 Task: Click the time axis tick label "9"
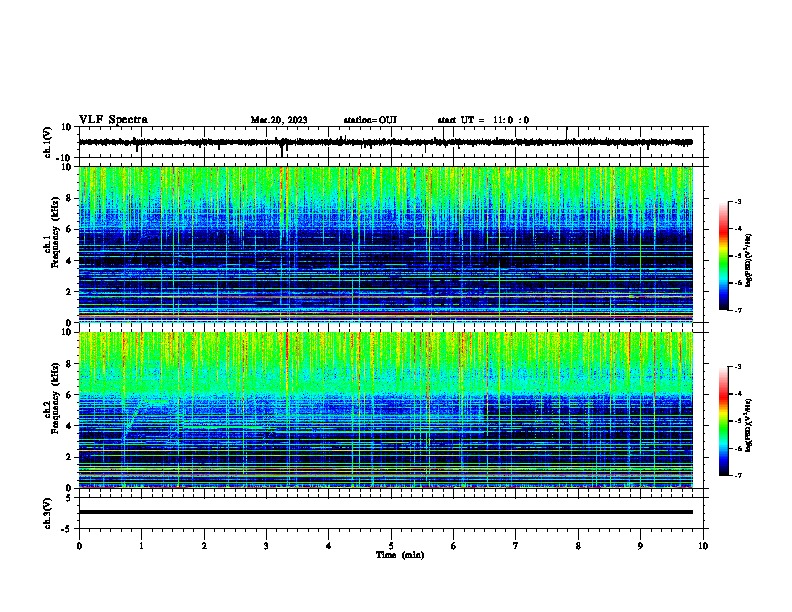pos(640,546)
